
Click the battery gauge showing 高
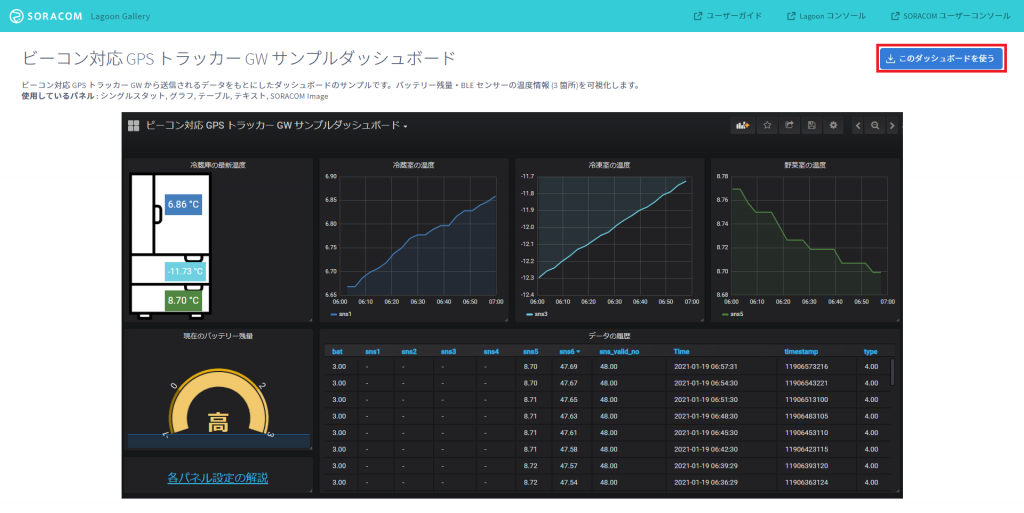pyautogui.click(x=217, y=403)
